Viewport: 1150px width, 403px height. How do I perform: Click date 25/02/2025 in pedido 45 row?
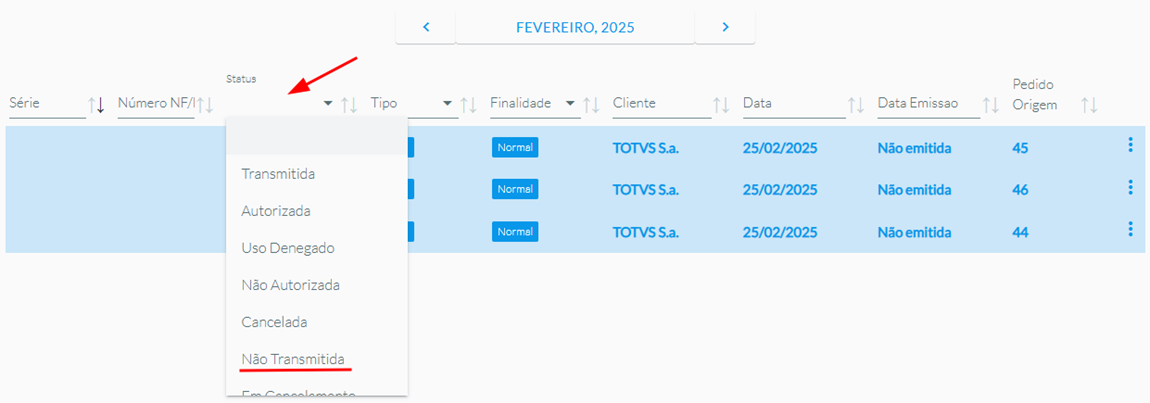coord(780,148)
